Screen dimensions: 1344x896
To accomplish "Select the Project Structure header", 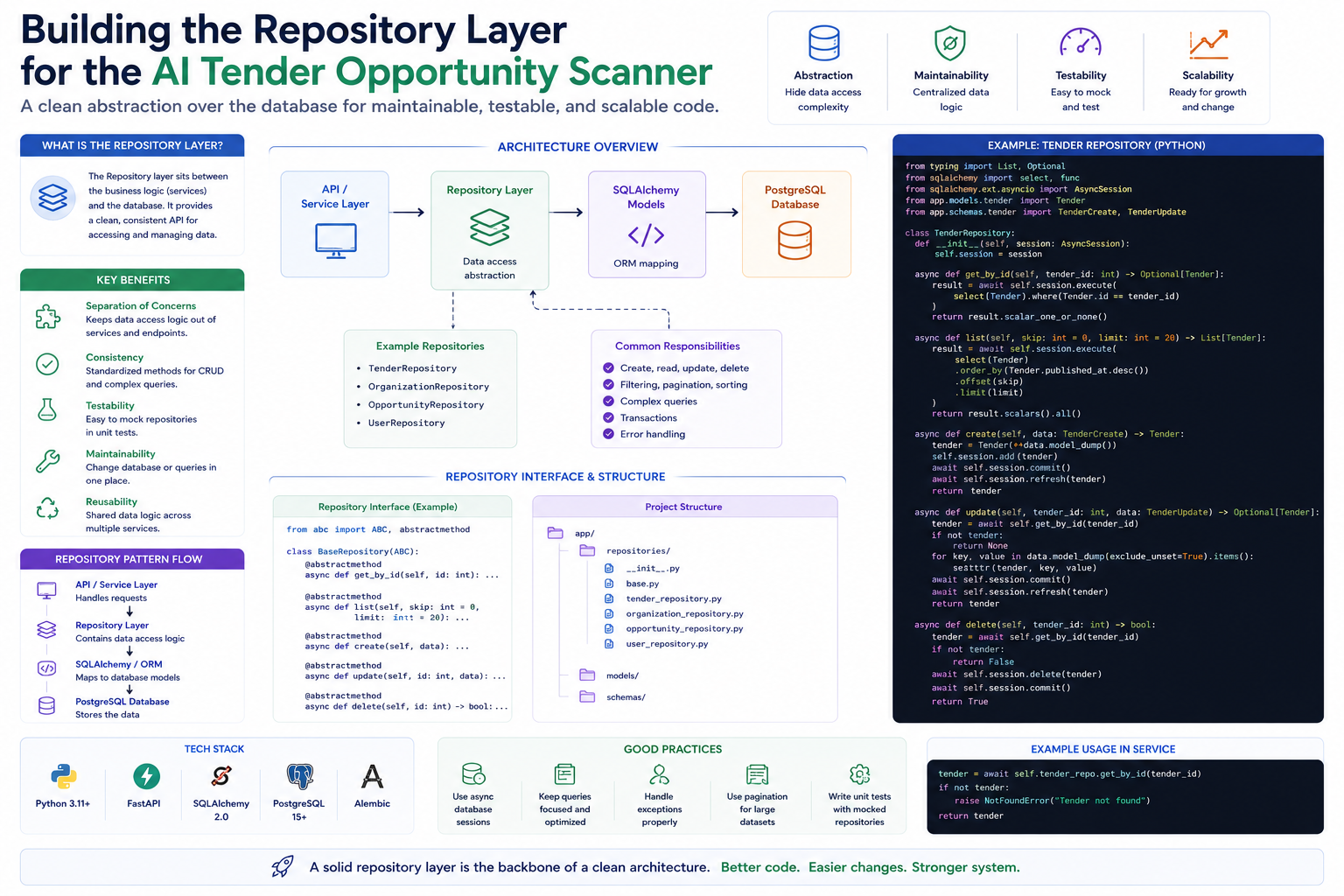I will (684, 507).
